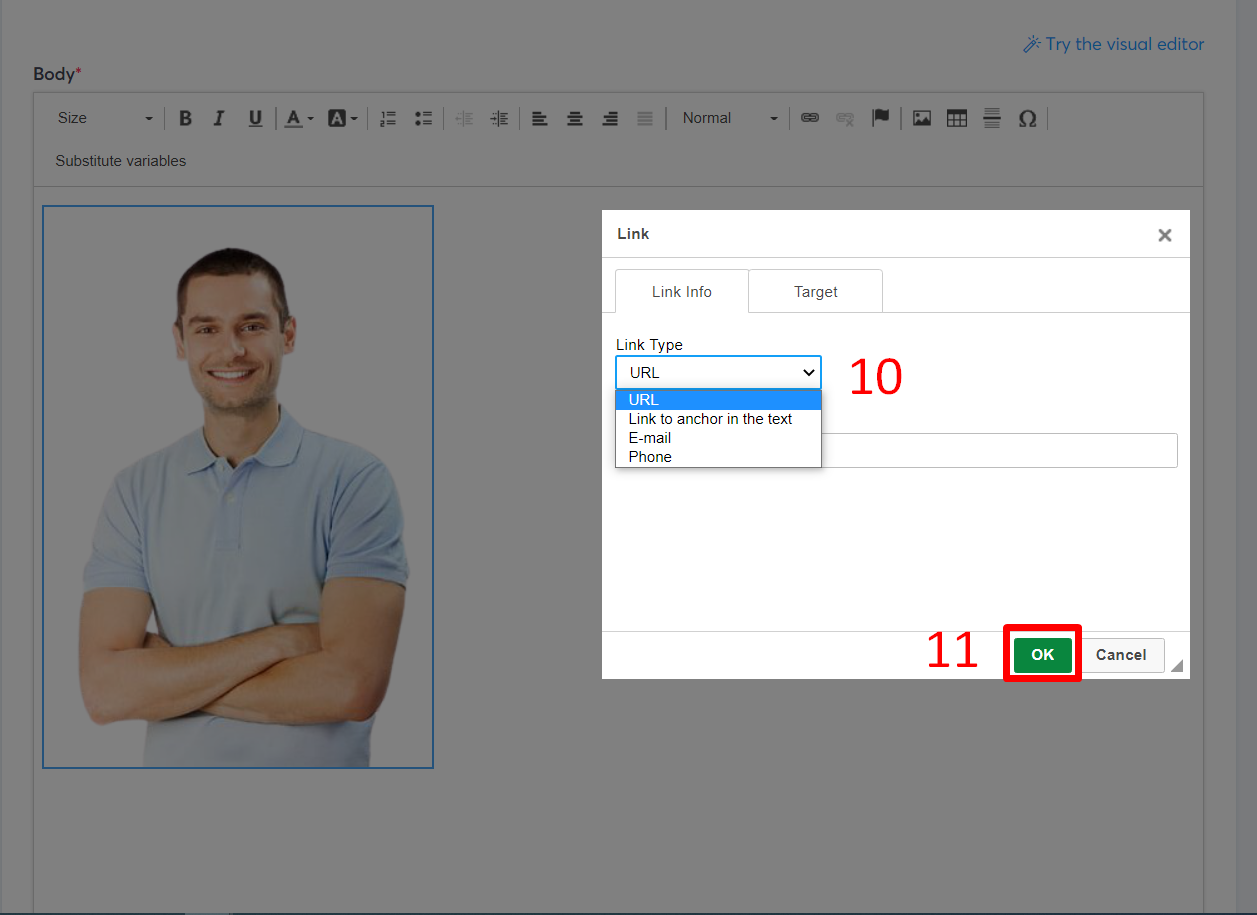Select E-mail from the Link Type options
The height and width of the screenshot is (915, 1257).
point(650,437)
